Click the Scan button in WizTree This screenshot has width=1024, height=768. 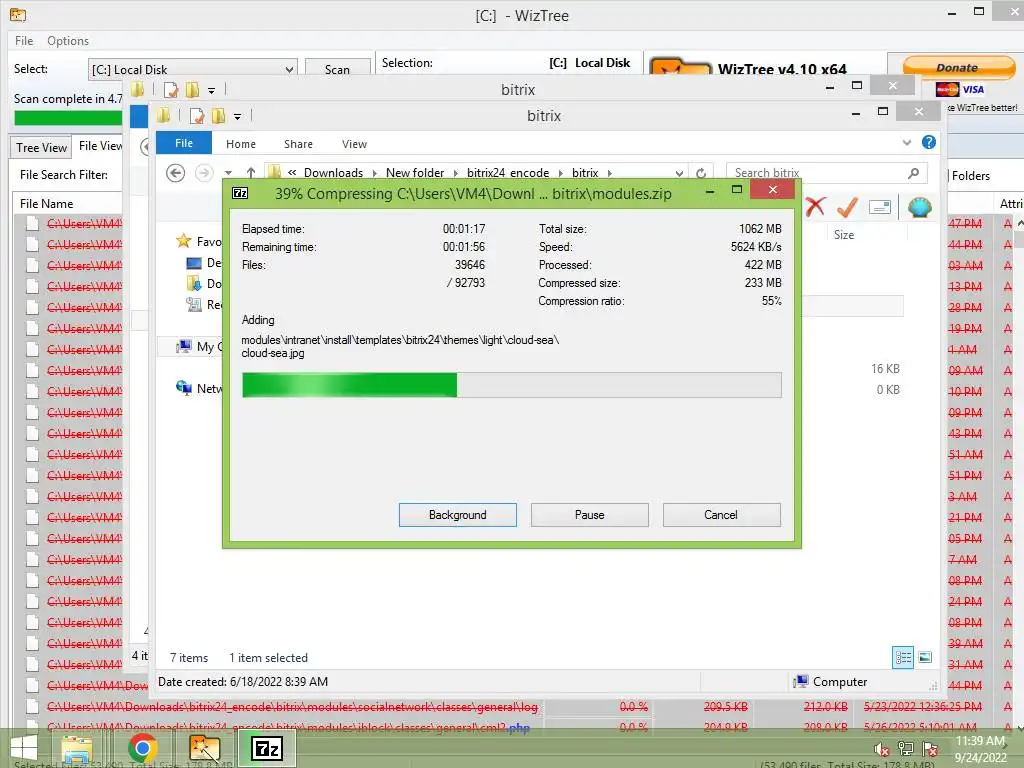tap(337, 69)
